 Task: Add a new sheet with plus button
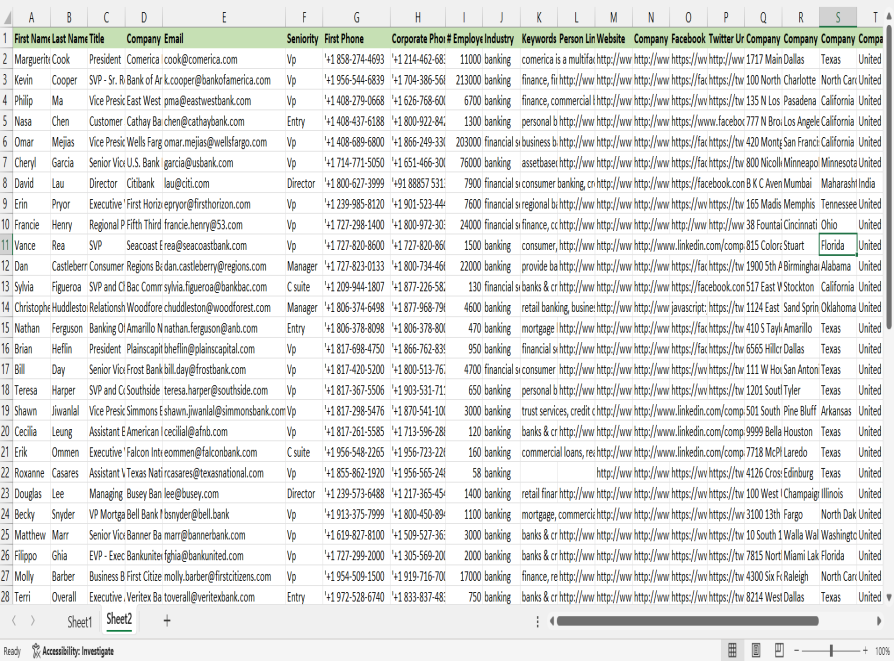(x=166, y=621)
